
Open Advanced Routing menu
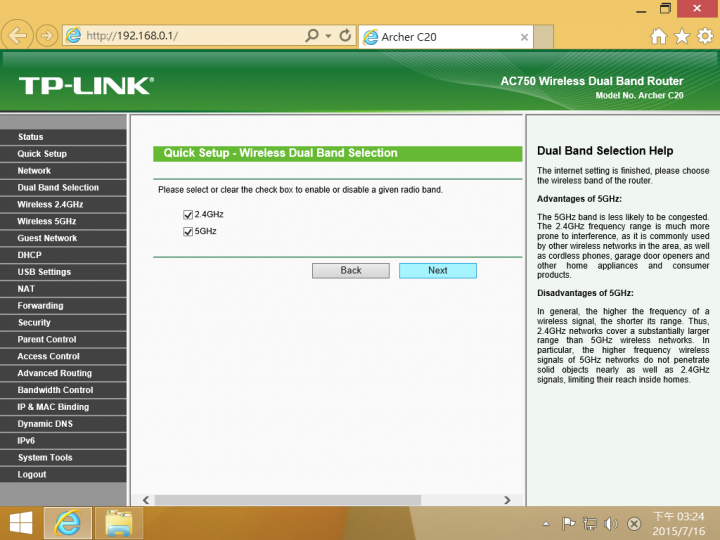[x=63, y=373]
